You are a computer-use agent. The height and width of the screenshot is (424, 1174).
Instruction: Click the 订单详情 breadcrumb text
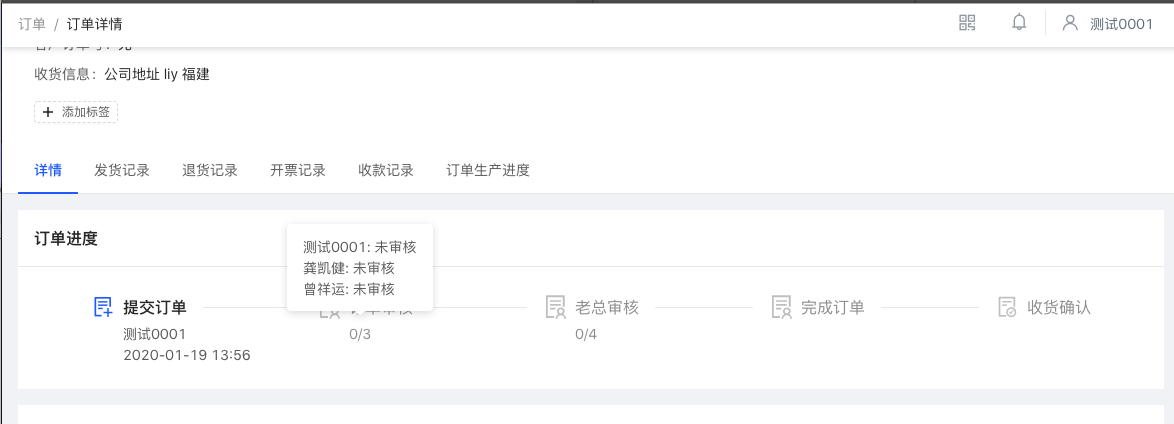pos(94,24)
